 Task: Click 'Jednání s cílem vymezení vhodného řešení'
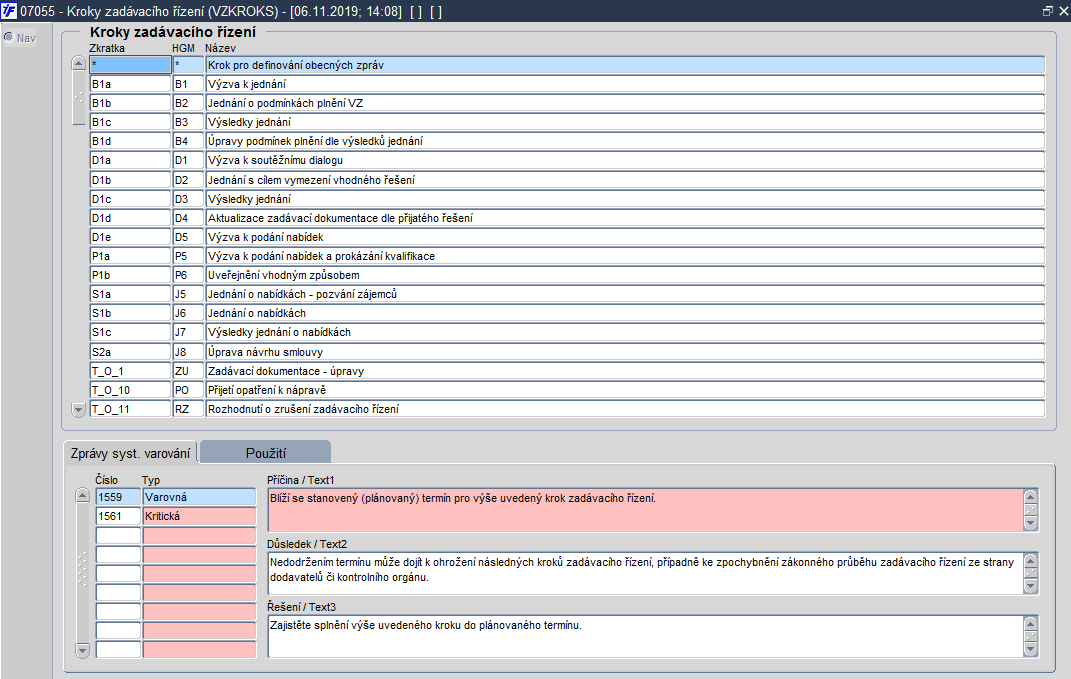coord(625,180)
